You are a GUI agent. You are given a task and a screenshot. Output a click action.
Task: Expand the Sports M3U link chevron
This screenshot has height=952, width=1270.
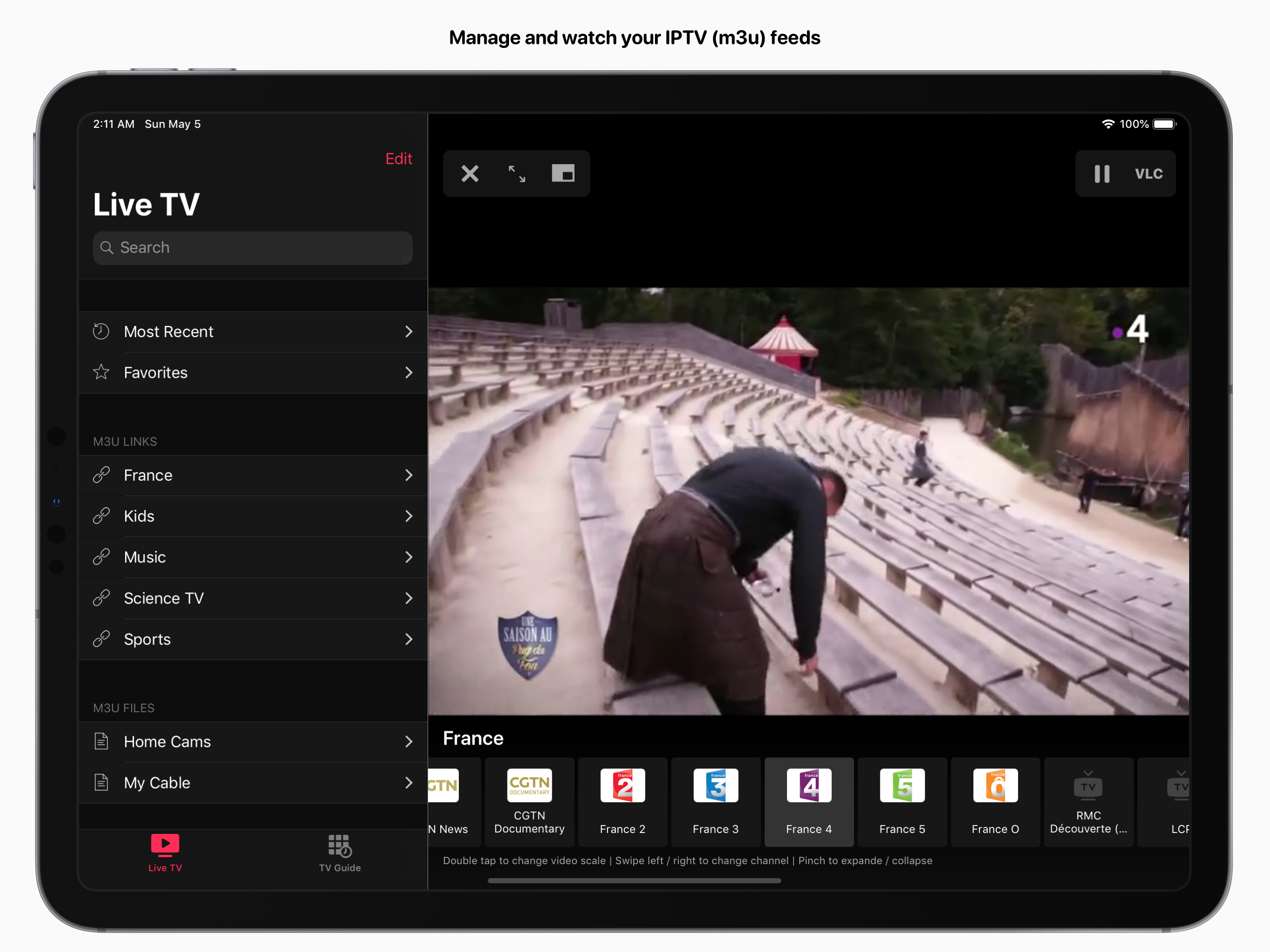(408, 639)
